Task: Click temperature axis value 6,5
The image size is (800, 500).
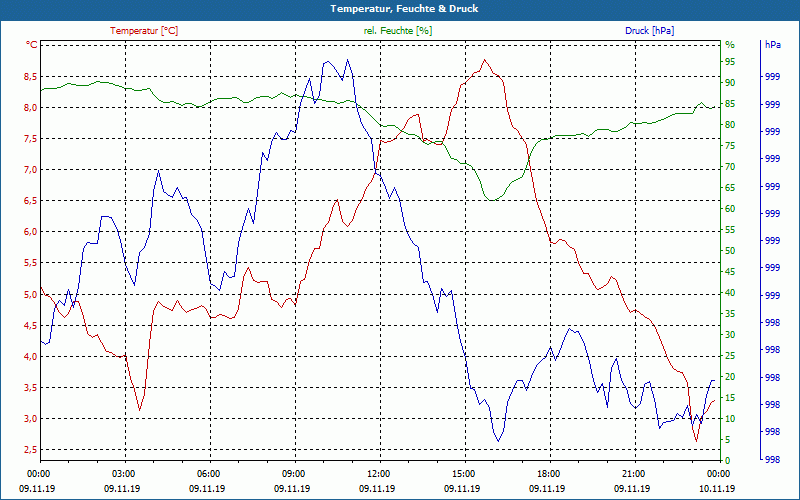Action: (31, 201)
